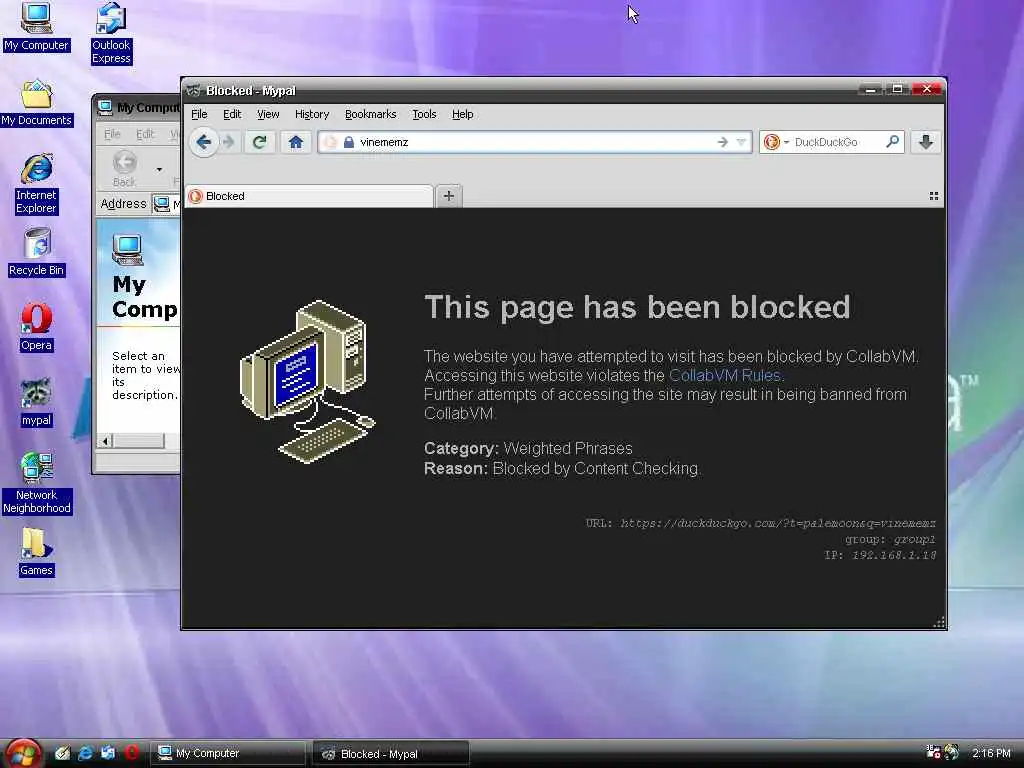
Task: Open the Bookmarks menu
Action: click(x=370, y=114)
